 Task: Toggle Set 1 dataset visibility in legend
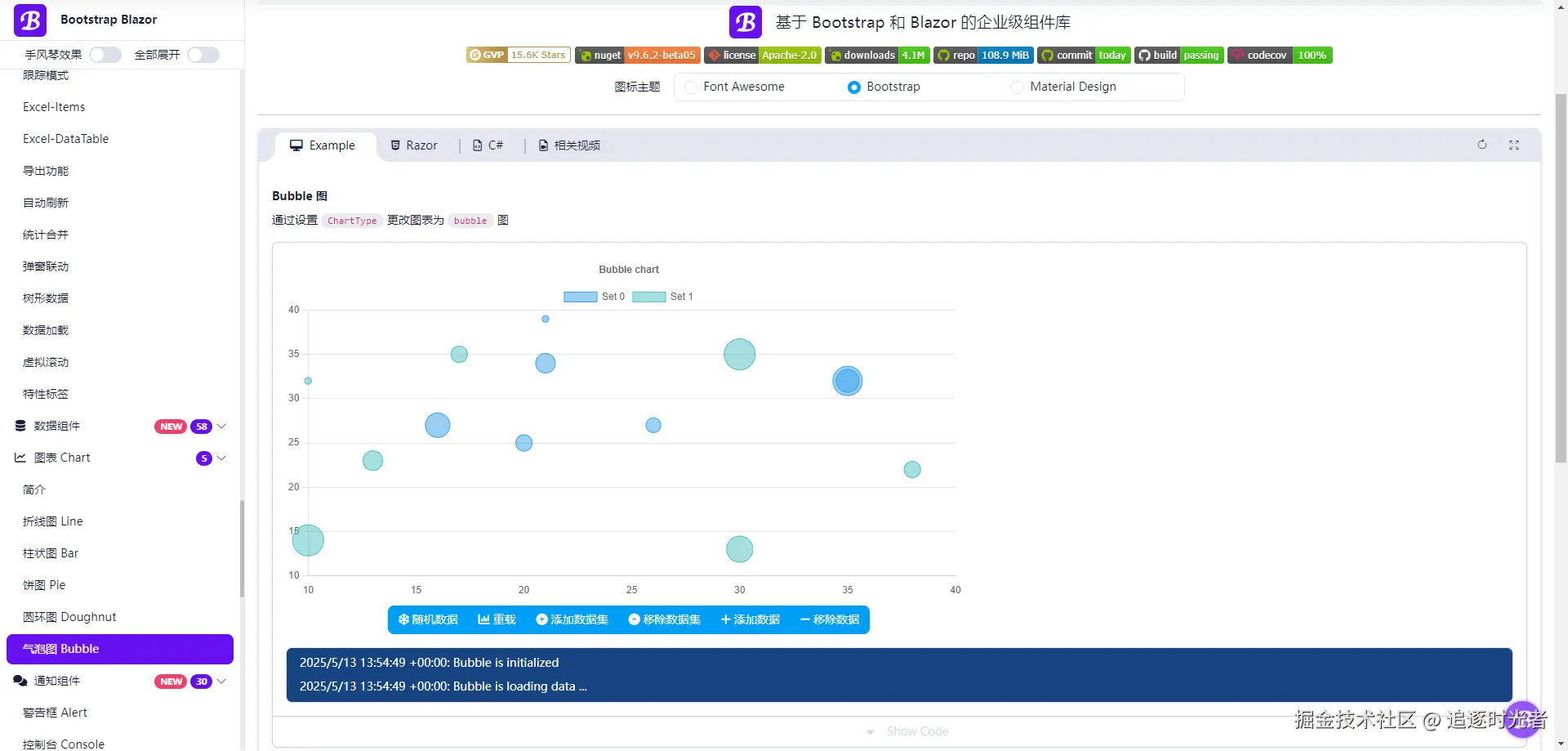[662, 297]
